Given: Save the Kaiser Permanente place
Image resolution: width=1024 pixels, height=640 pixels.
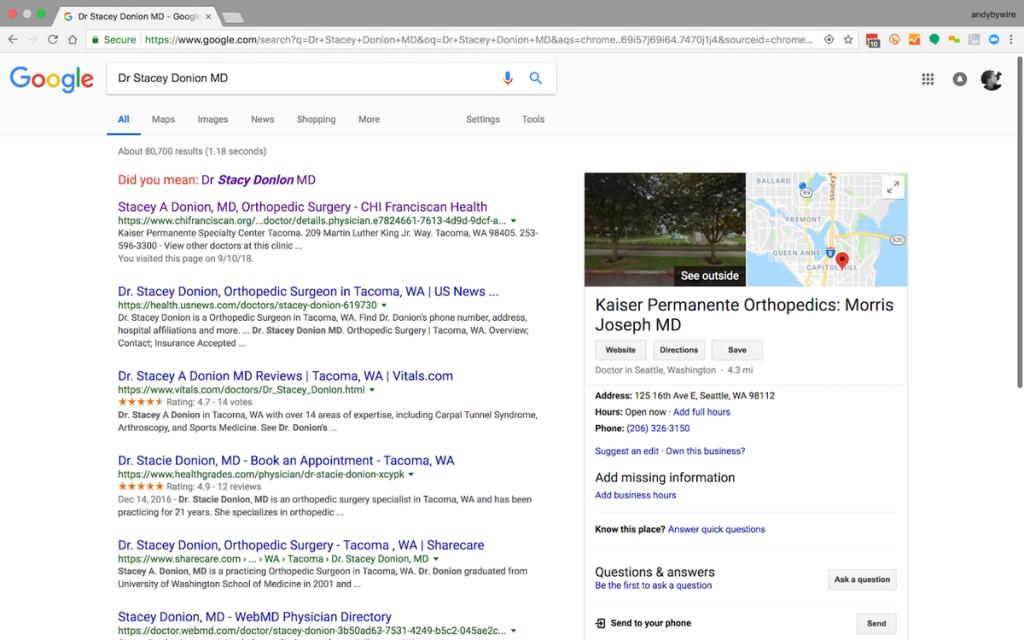Looking at the screenshot, I should (x=737, y=350).
